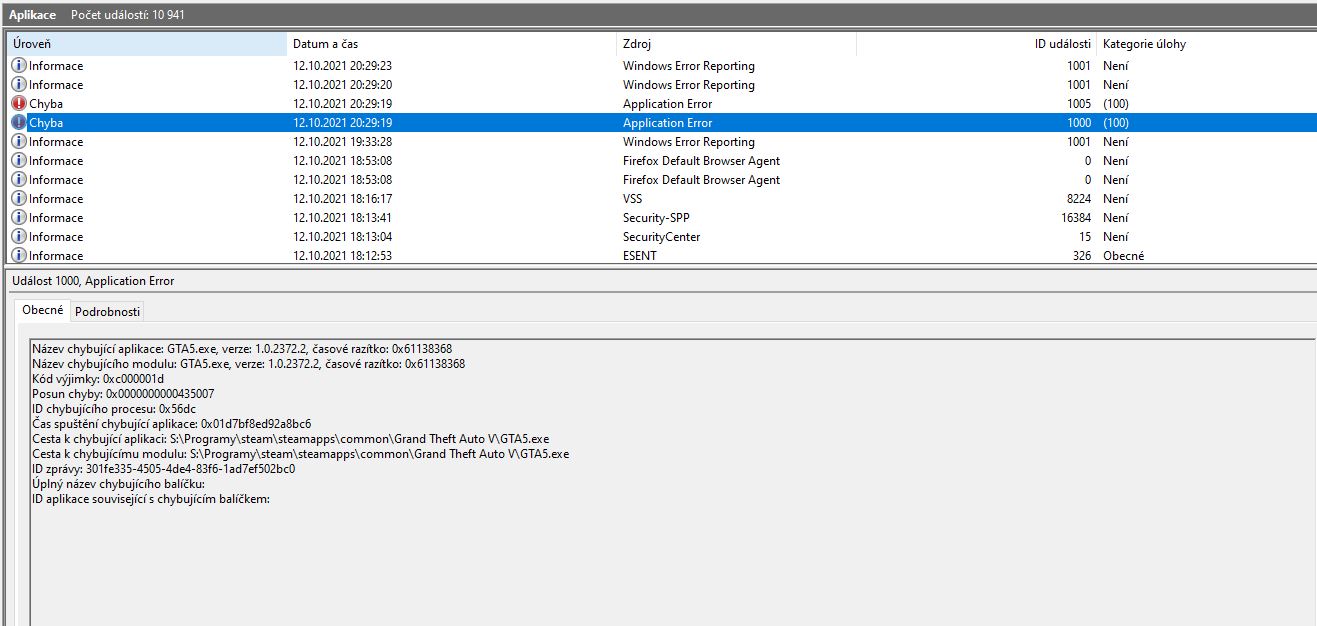
Task: Click the 'Cesta k chybujícímu modulu' line
Action: click(x=301, y=453)
